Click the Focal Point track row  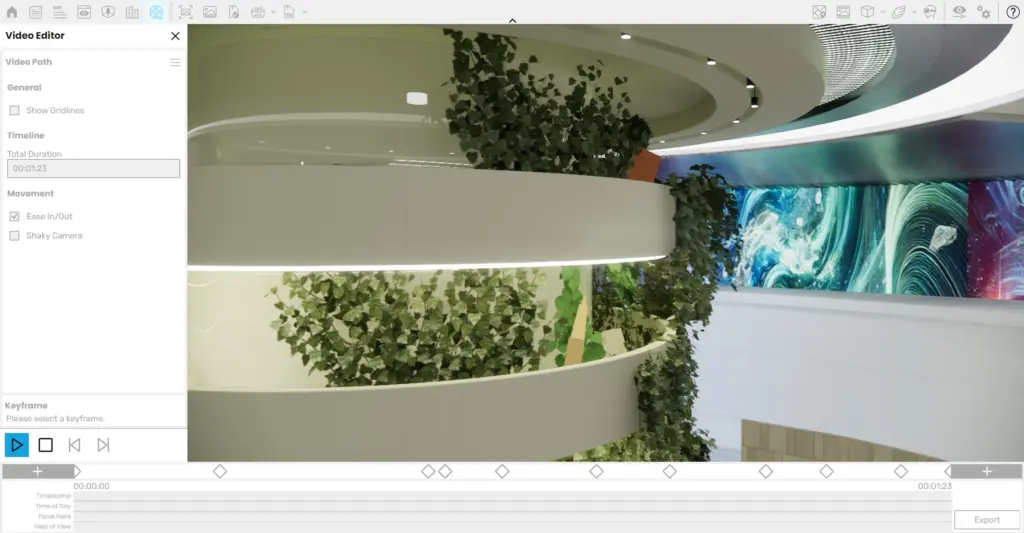[x=512, y=516]
